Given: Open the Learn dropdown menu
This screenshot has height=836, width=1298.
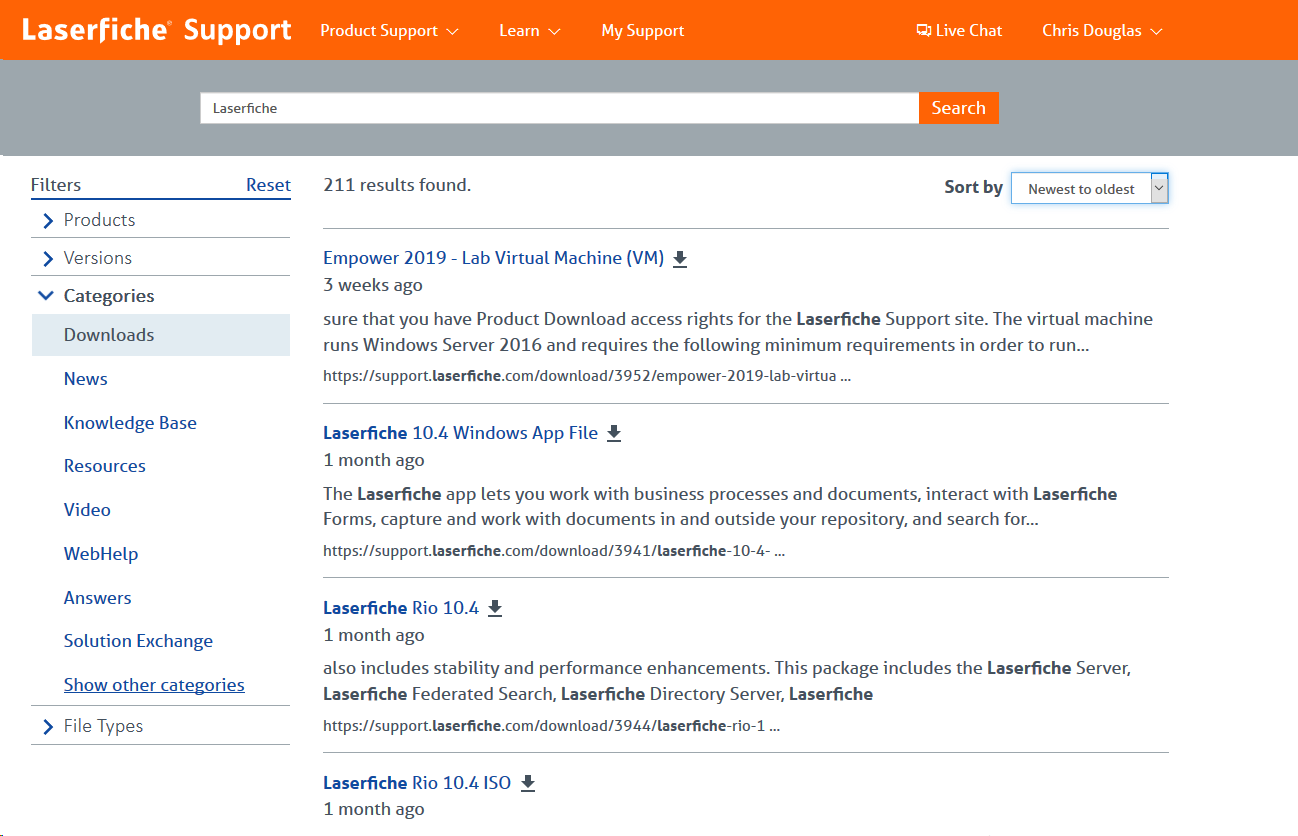Looking at the screenshot, I should [x=530, y=30].
